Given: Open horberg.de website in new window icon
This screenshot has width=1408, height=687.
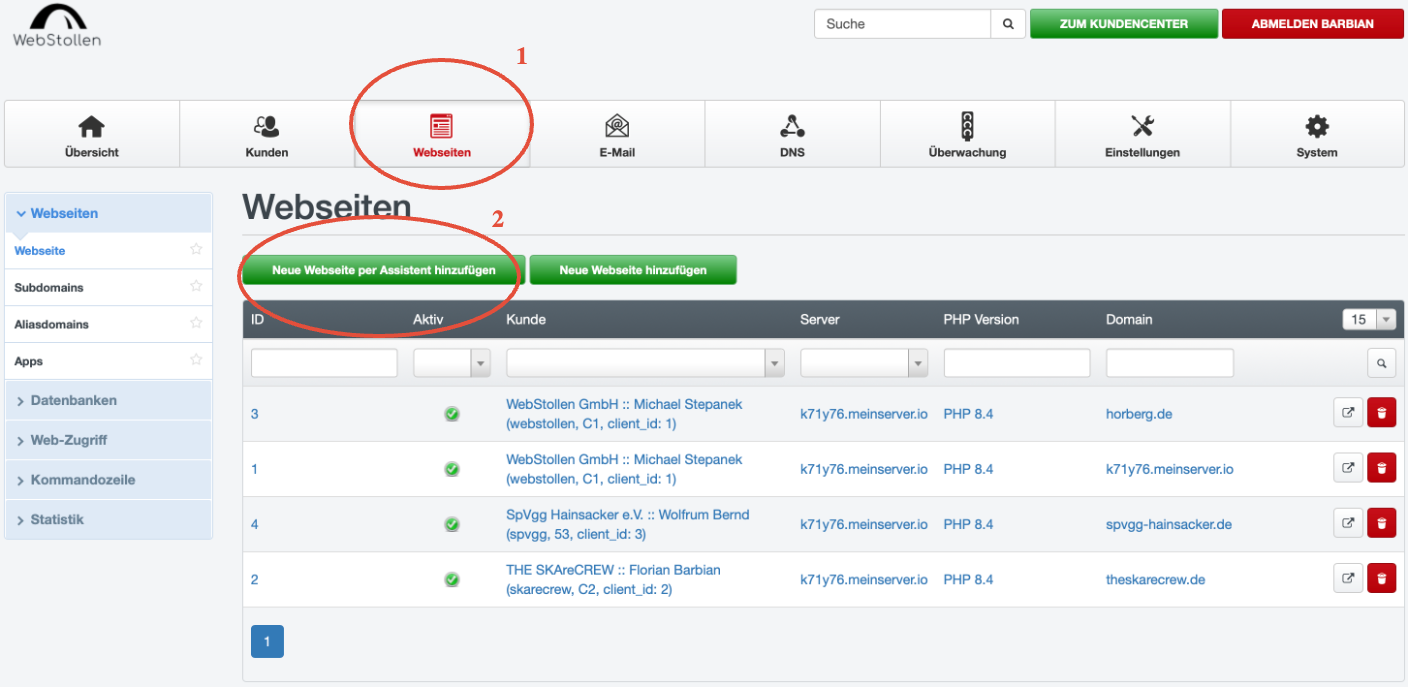Looking at the screenshot, I should (1348, 412).
